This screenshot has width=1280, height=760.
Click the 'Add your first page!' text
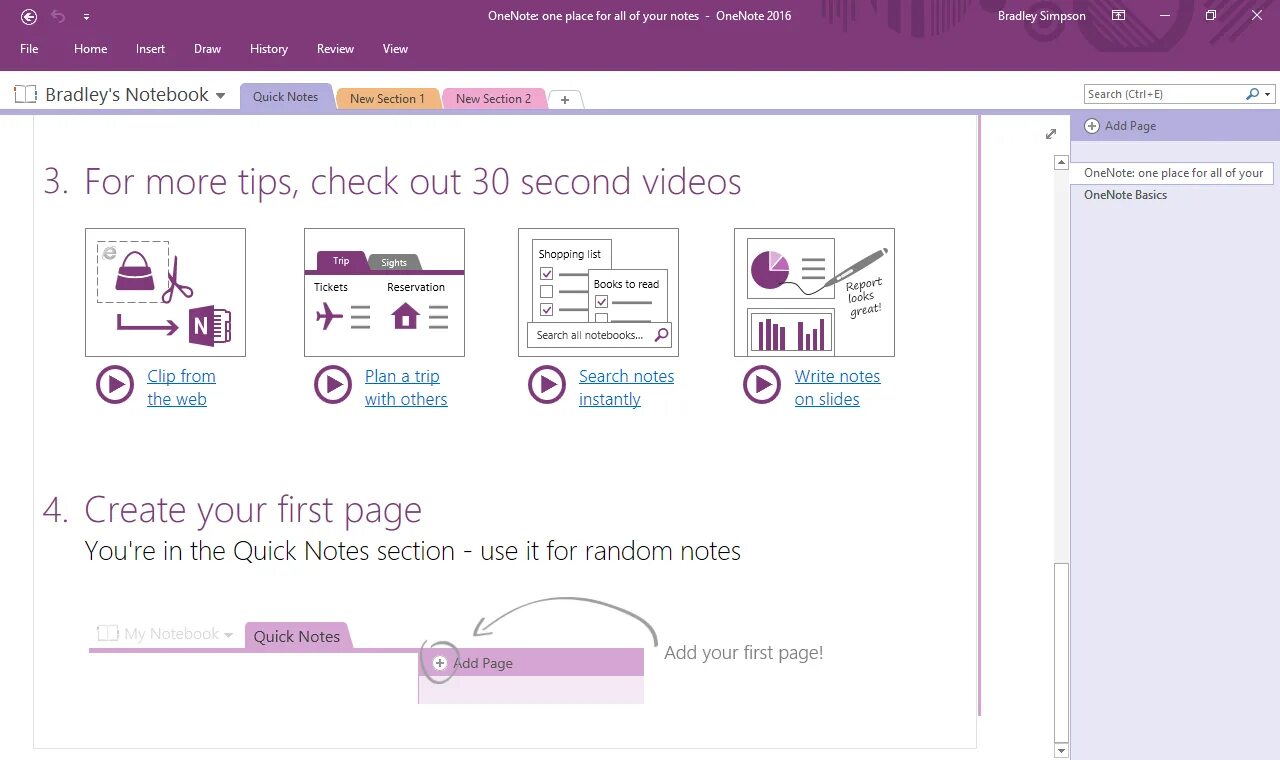744,653
